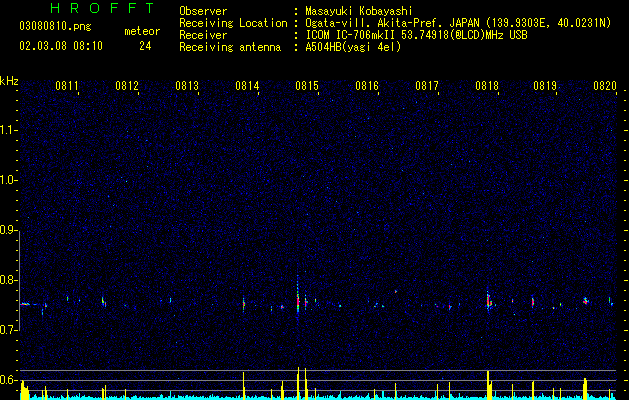629x400 pixels.
Task: Select the meteor count value 24
Action: coord(145,46)
